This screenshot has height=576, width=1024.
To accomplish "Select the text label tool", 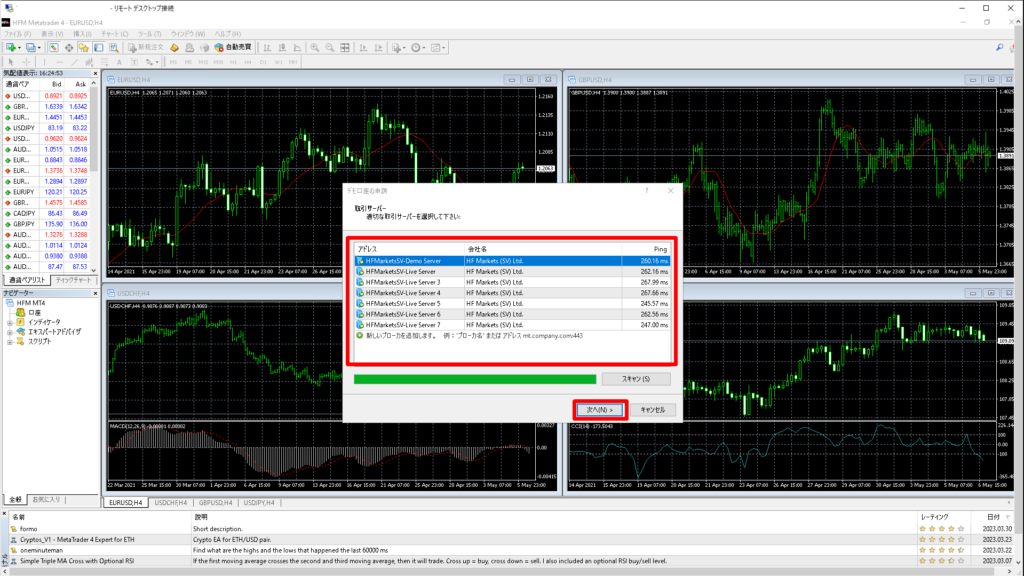I will pos(135,62).
